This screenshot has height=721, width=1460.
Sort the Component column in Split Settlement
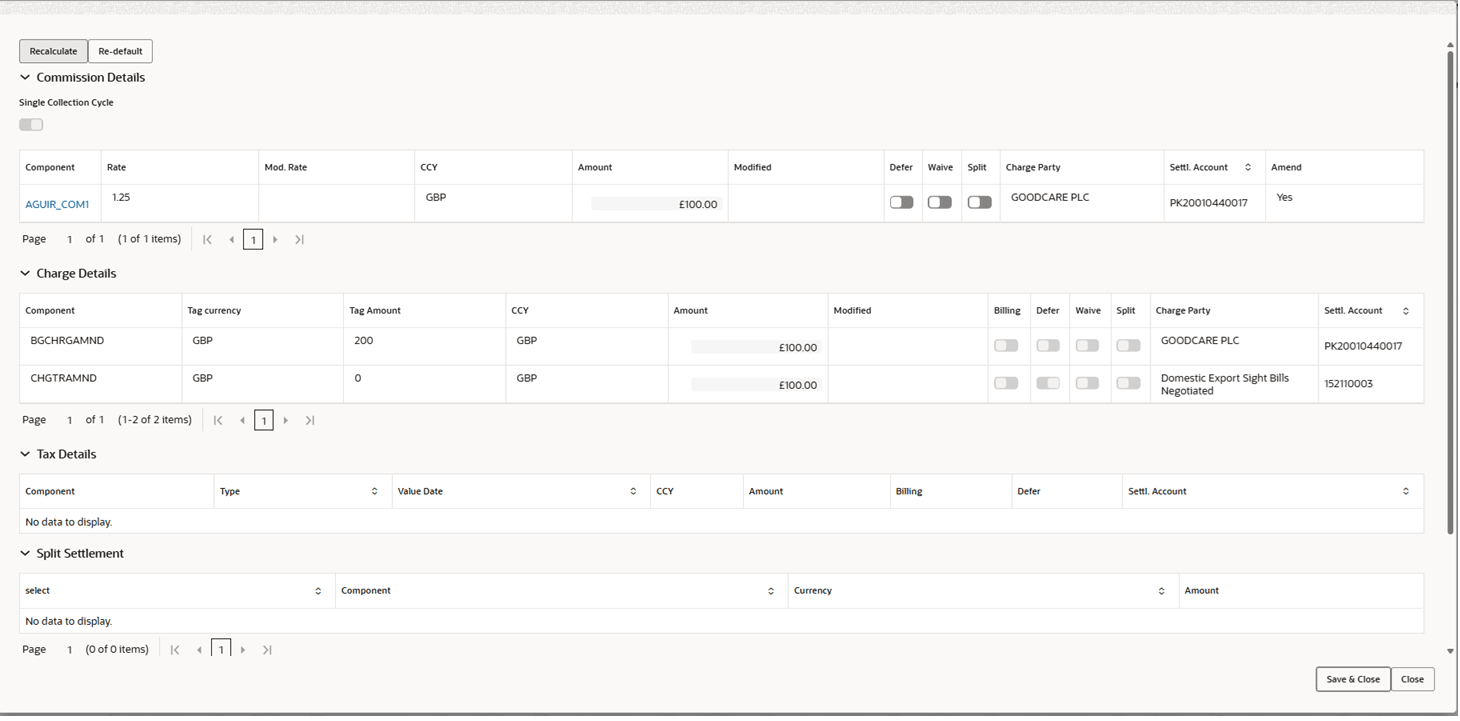click(771, 590)
